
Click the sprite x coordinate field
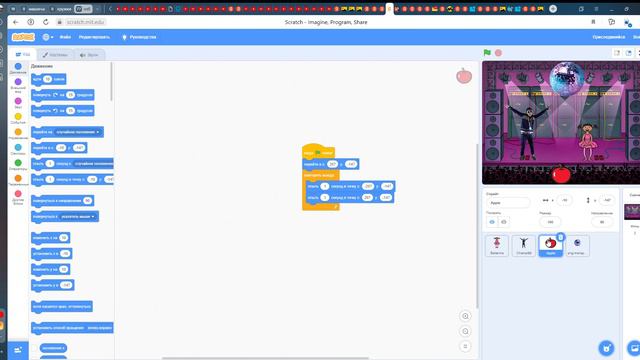point(564,200)
